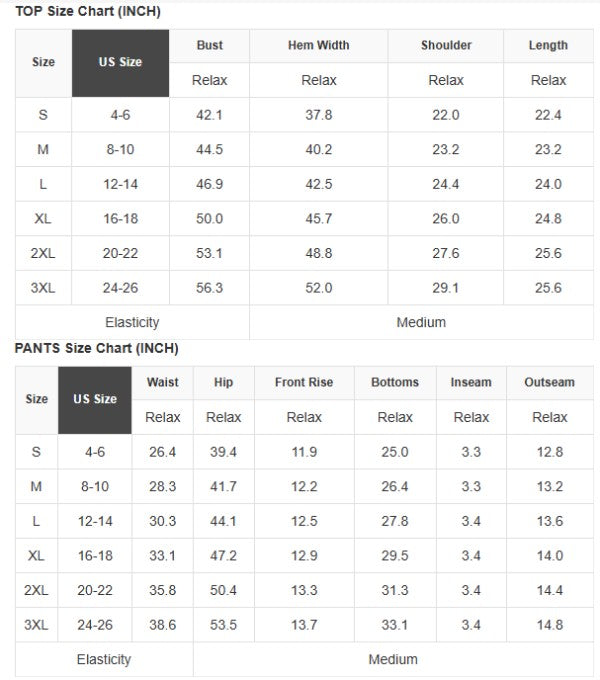Click the 38.6 waist measurement for 3XL
This screenshot has width=600, height=680.
163,625
